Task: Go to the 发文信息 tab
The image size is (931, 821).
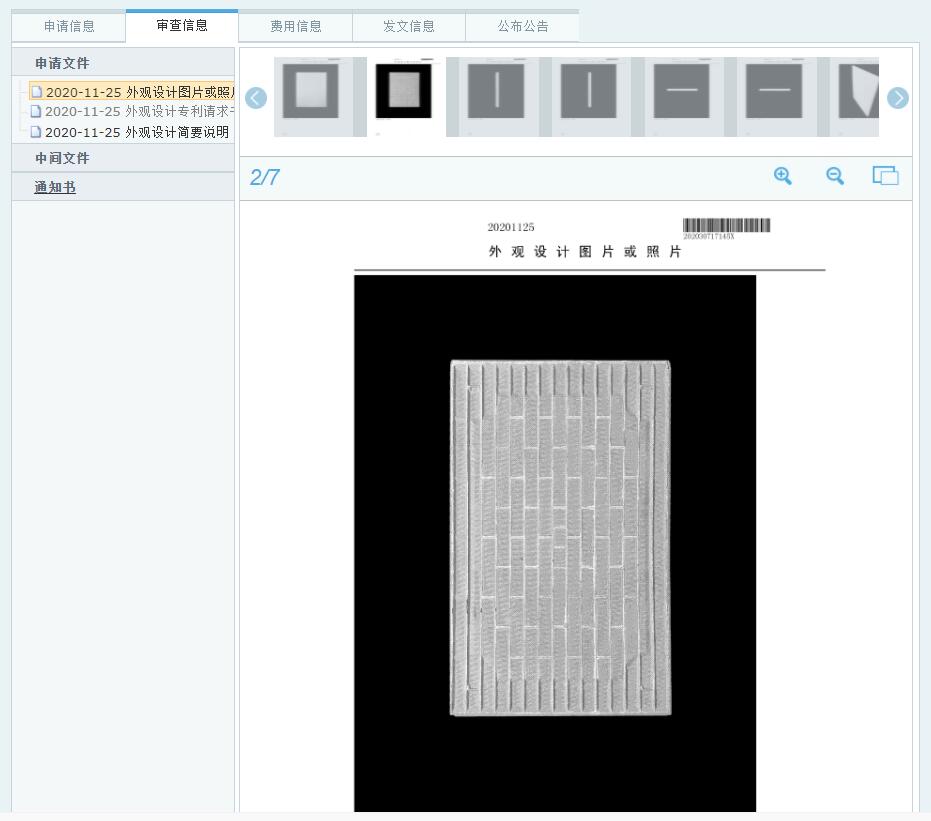Action: coord(409,27)
